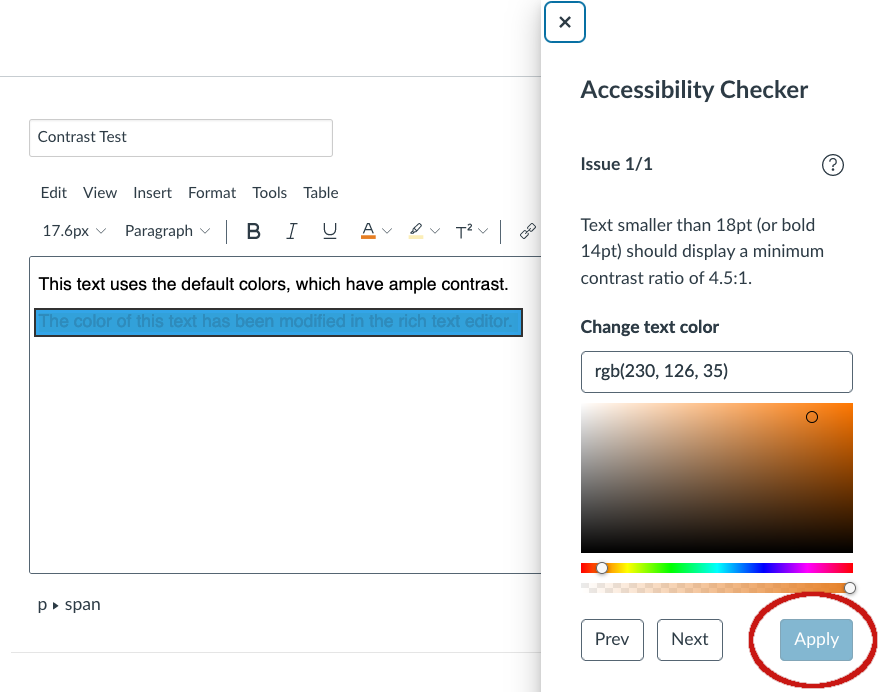Open the Paragraph block format dropdown

[167, 231]
